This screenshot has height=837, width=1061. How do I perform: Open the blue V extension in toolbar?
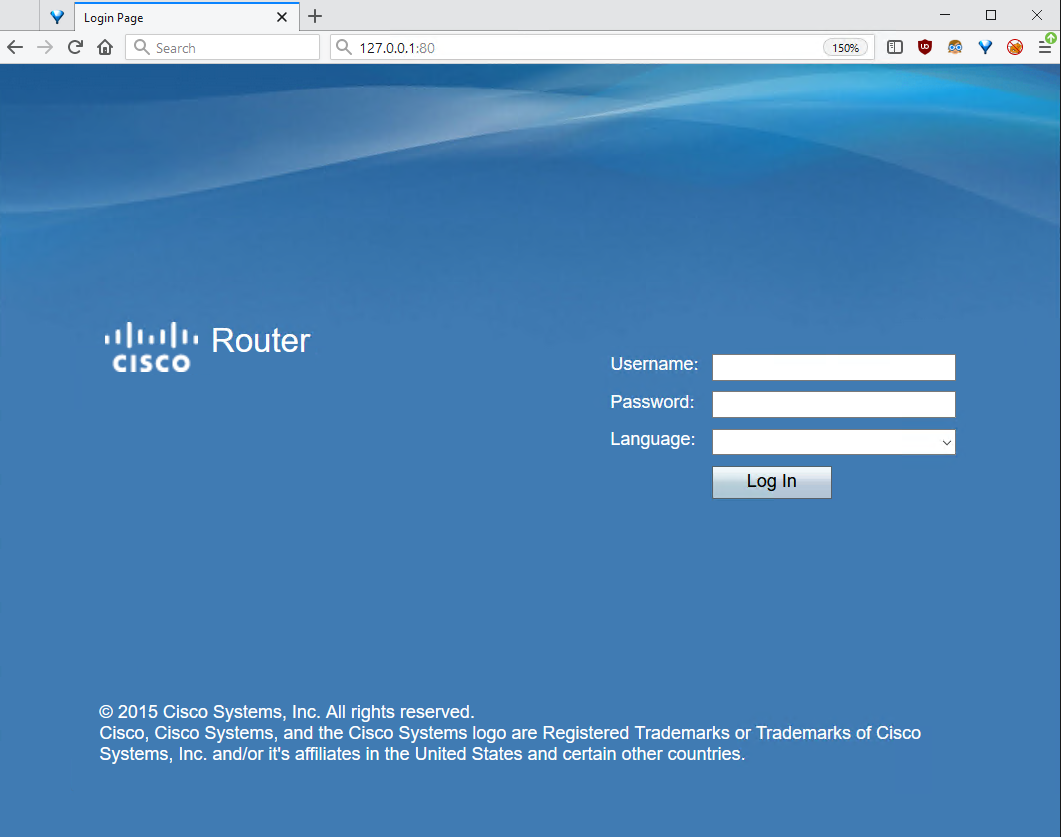(x=985, y=47)
